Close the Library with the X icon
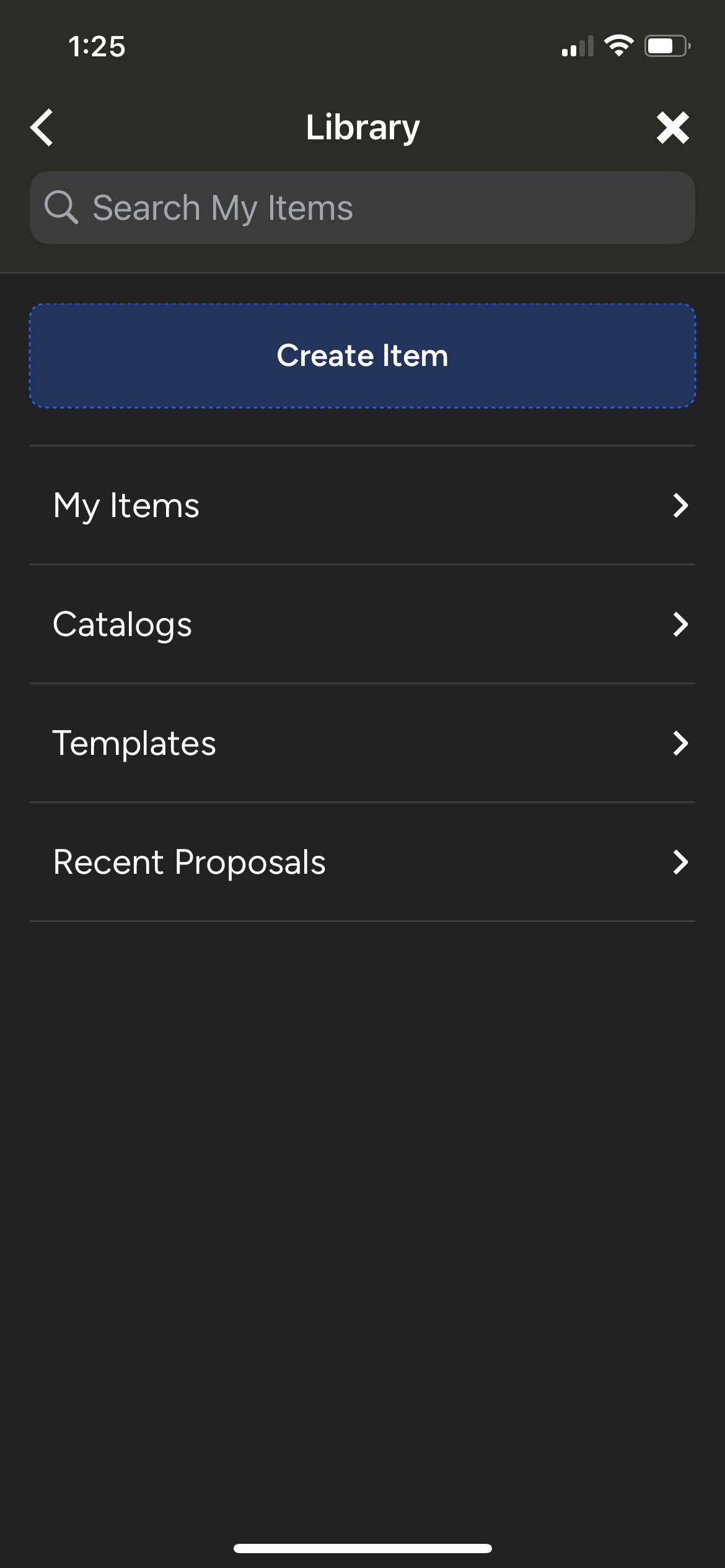This screenshot has height=1568, width=725. coord(672,128)
